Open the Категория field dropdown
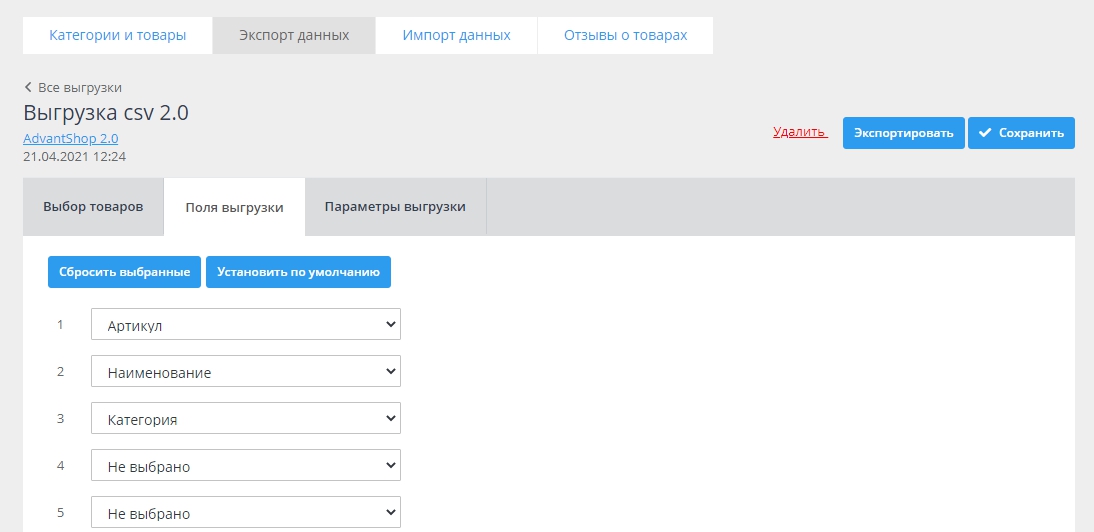 pyautogui.click(x=245, y=419)
